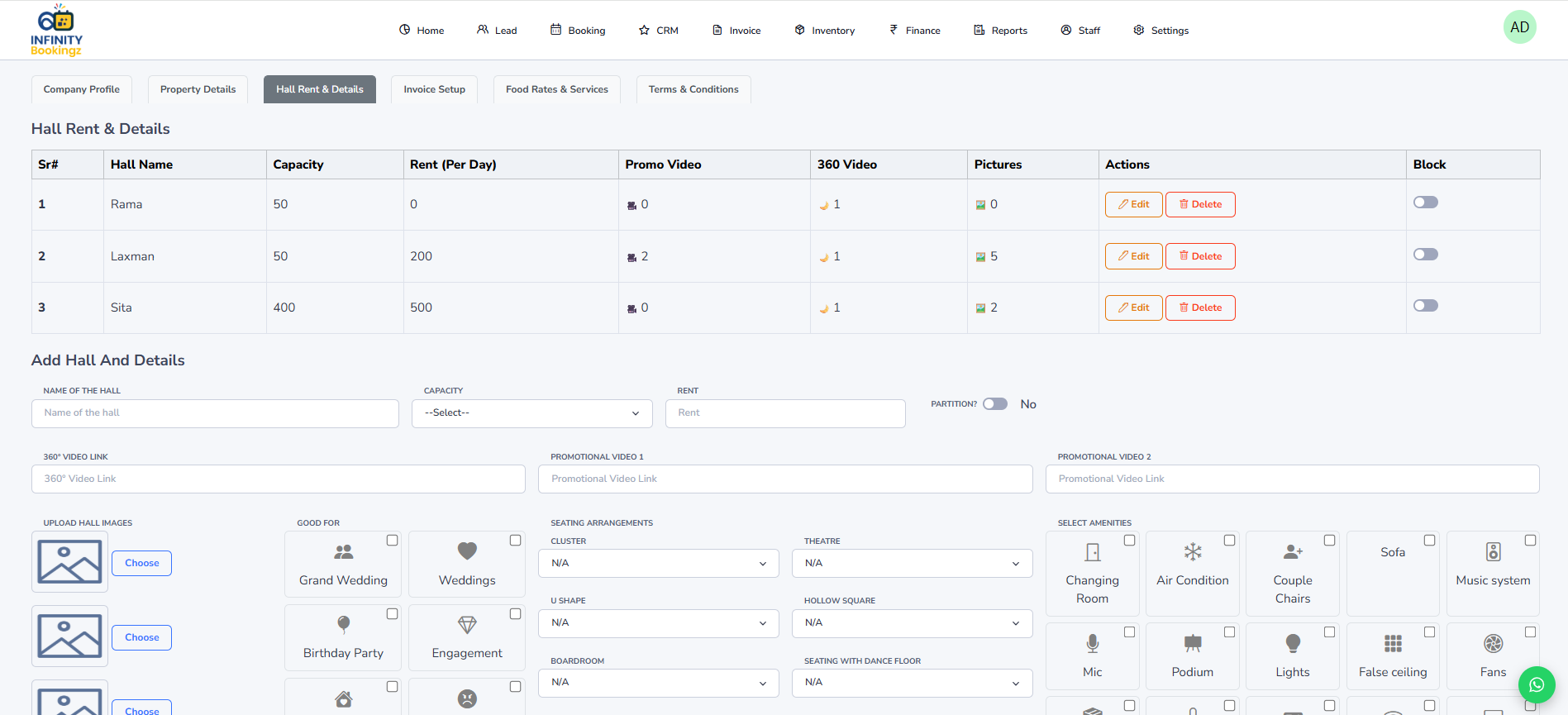Check the Grand Wedding checkbox

tap(392, 541)
